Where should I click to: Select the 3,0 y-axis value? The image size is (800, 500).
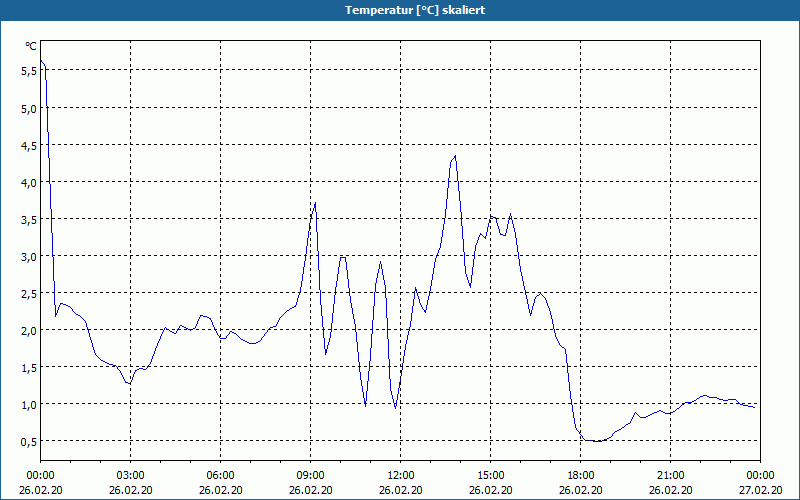tap(29, 257)
